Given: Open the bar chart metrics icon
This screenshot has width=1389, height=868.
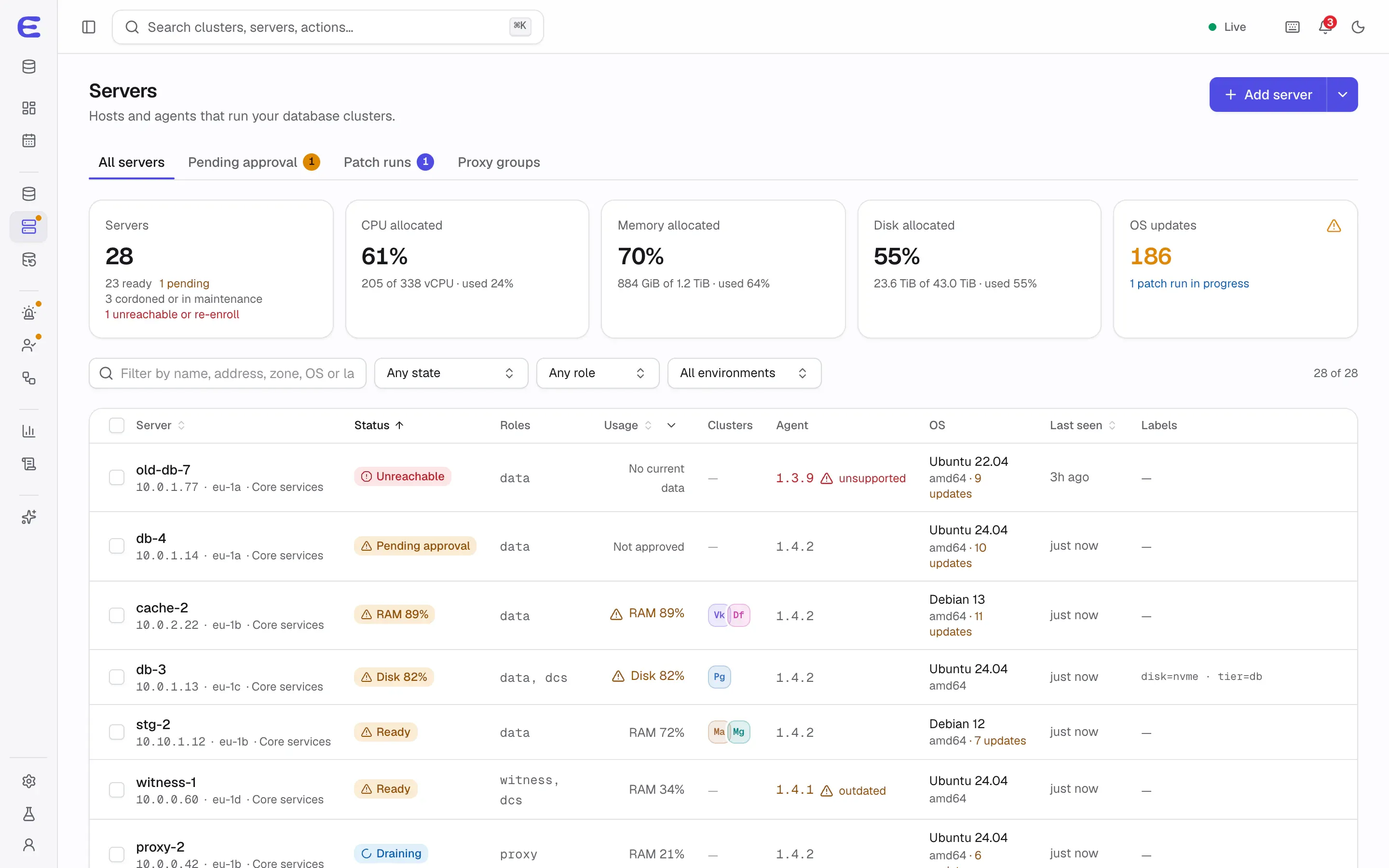Looking at the screenshot, I should 29,431.
